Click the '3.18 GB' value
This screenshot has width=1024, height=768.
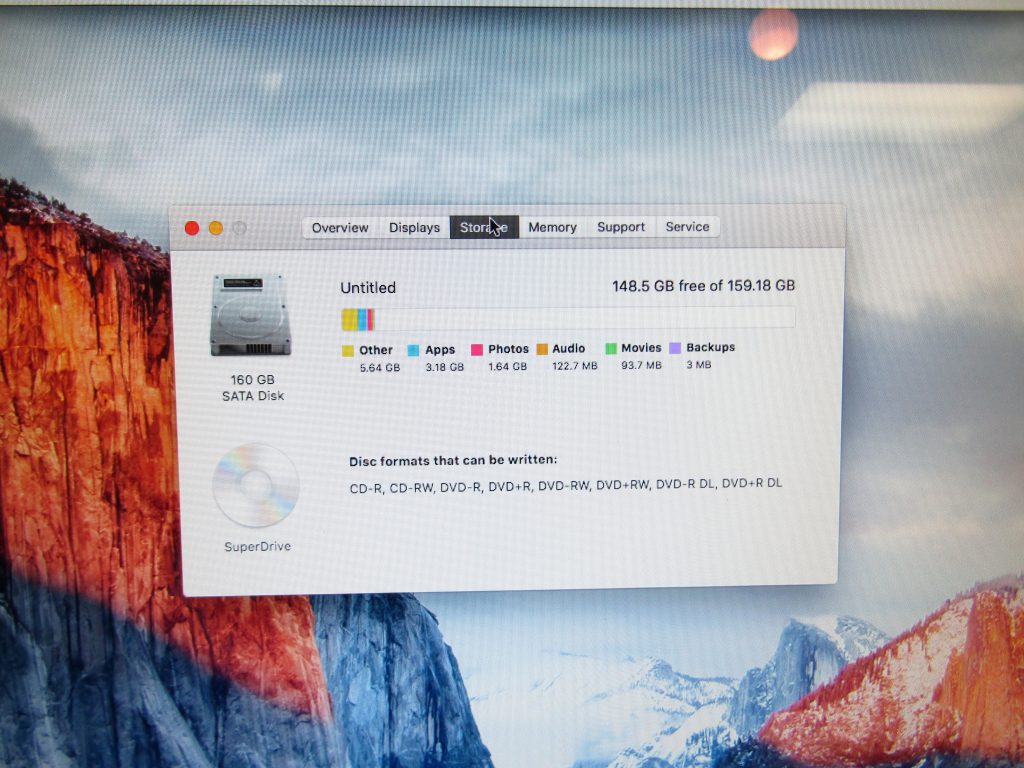tap(445, 367)
